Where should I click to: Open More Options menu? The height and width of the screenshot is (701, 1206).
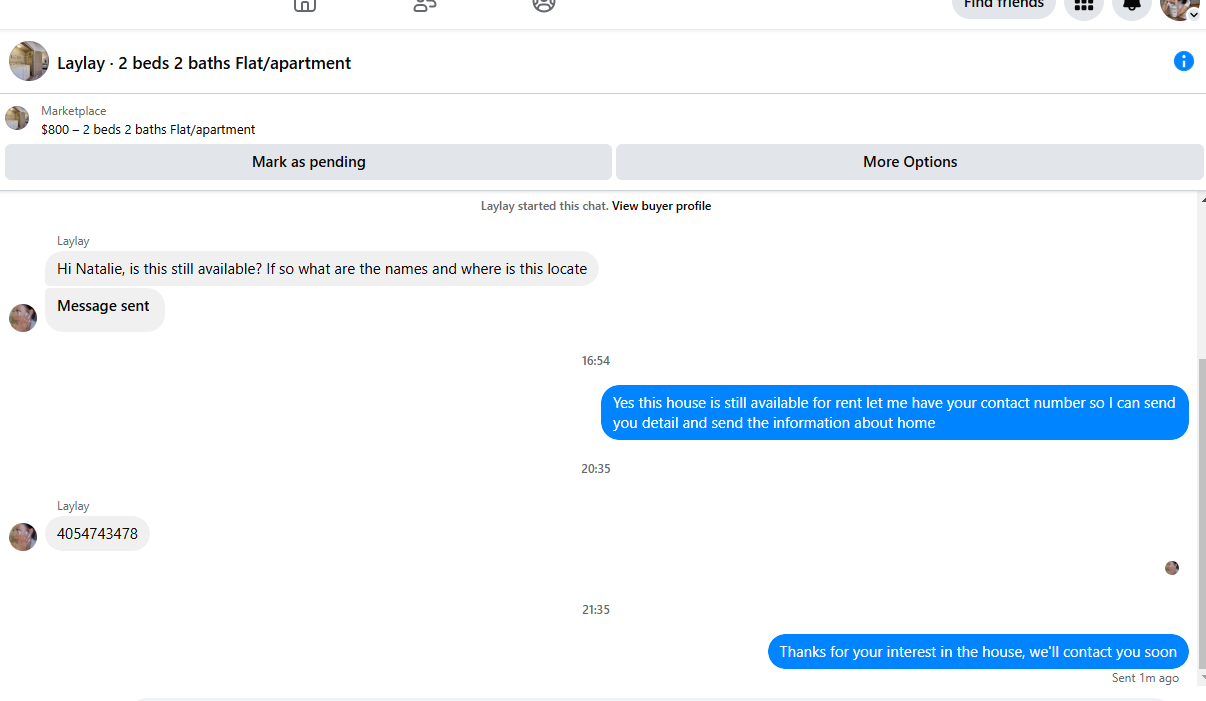click(x=910, y=162)
